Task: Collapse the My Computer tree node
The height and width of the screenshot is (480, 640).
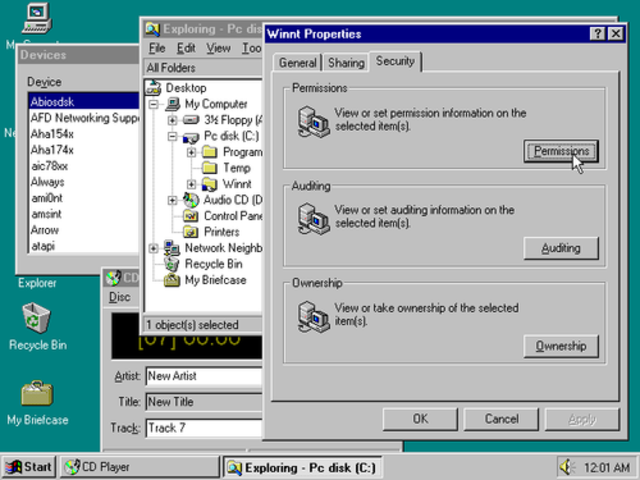Action: click(153, 104)
